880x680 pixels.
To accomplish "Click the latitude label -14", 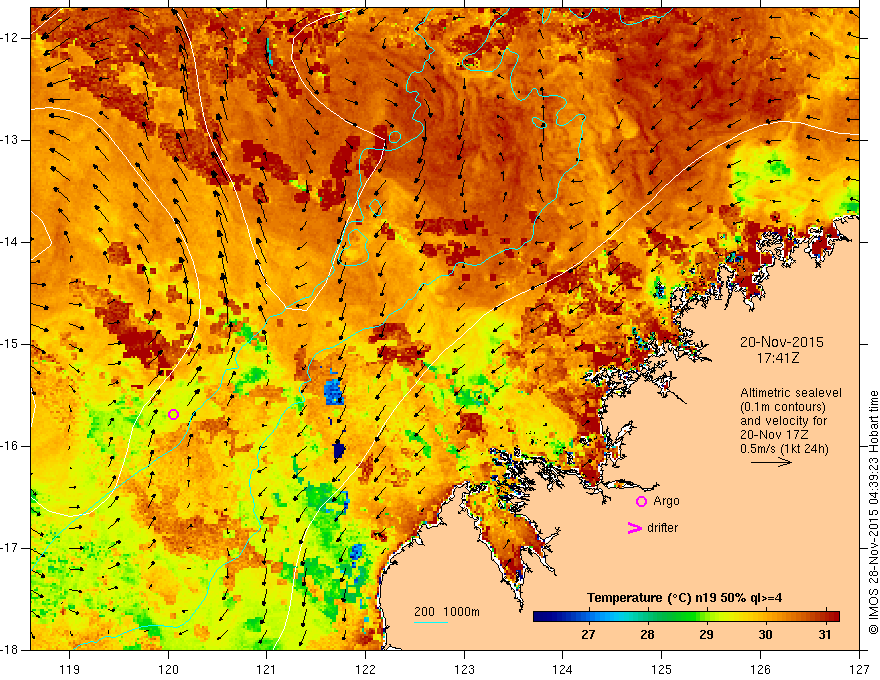I will coord(10,242).
